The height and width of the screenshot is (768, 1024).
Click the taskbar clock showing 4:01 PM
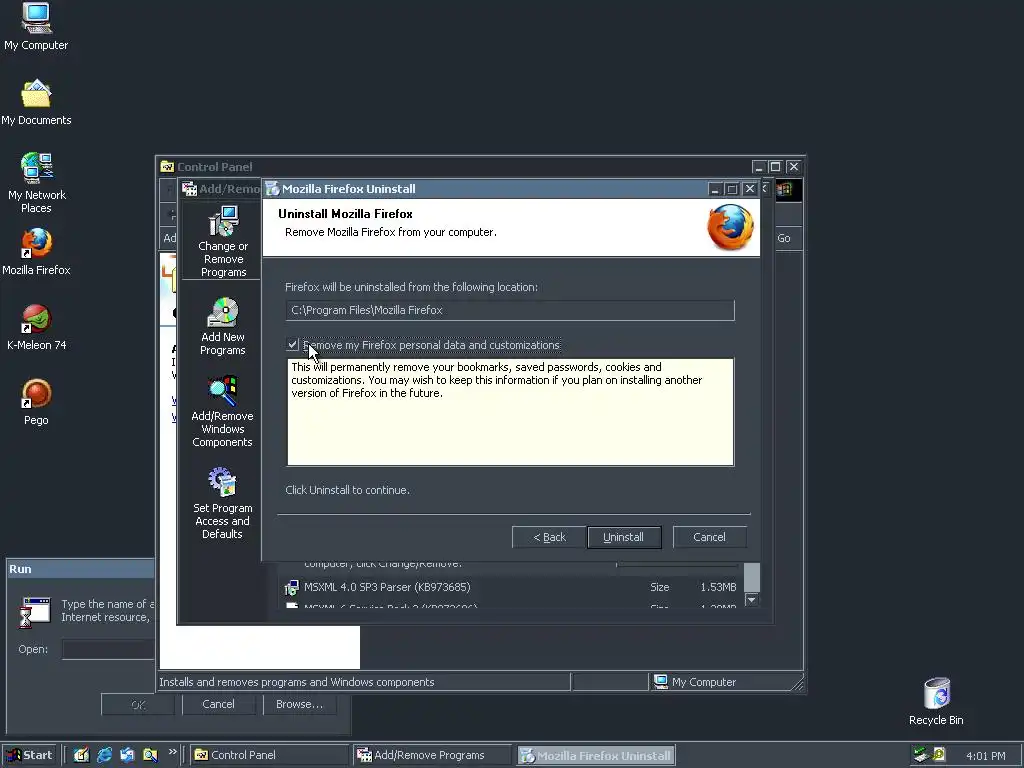point(985,756)
